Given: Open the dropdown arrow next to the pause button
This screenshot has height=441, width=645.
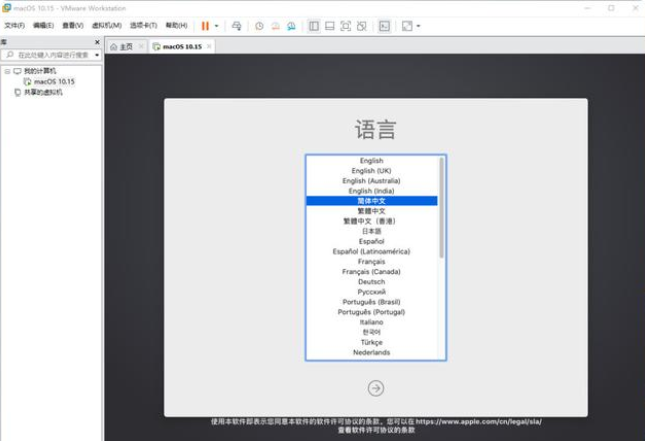Looking at the screenshot, I should click(217, 26).
